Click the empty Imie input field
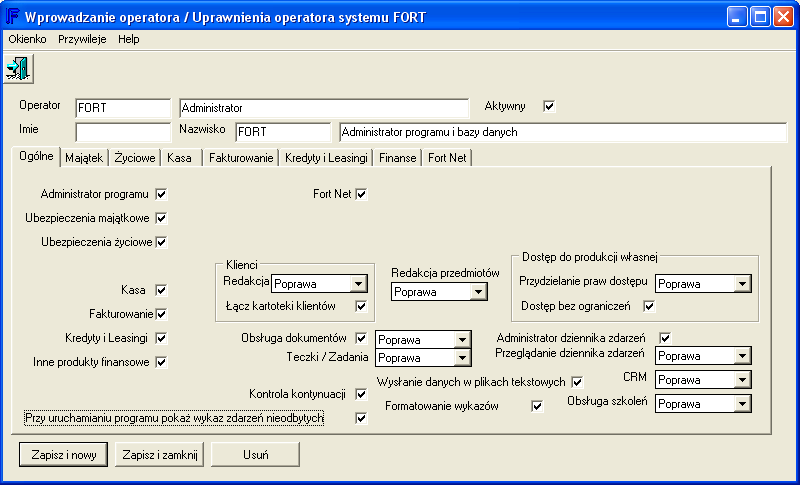 (x=123, y=132)
